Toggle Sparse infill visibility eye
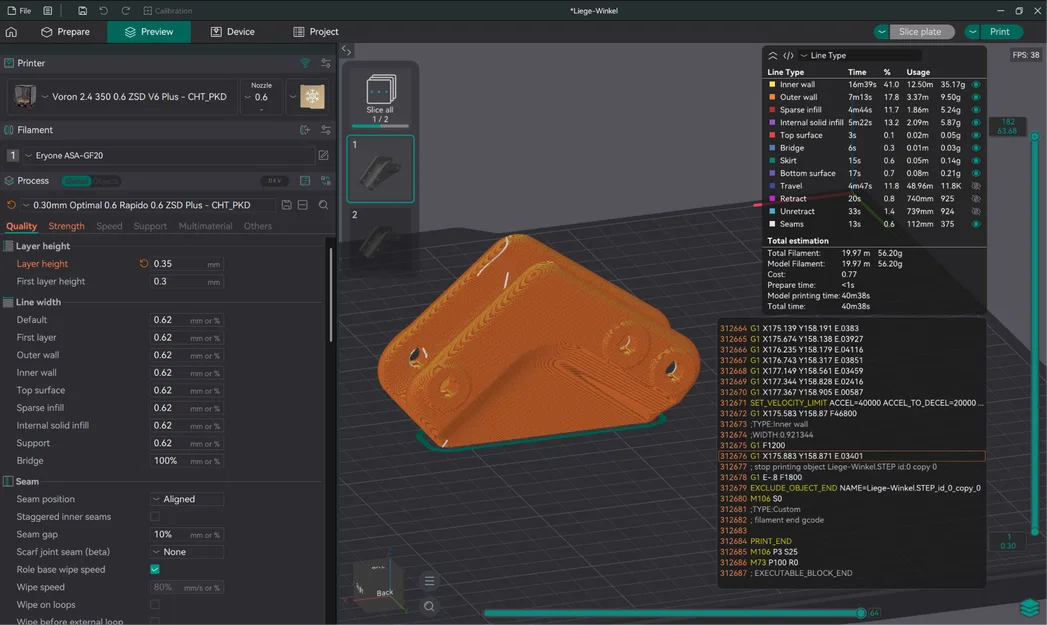 click(976, 110)
